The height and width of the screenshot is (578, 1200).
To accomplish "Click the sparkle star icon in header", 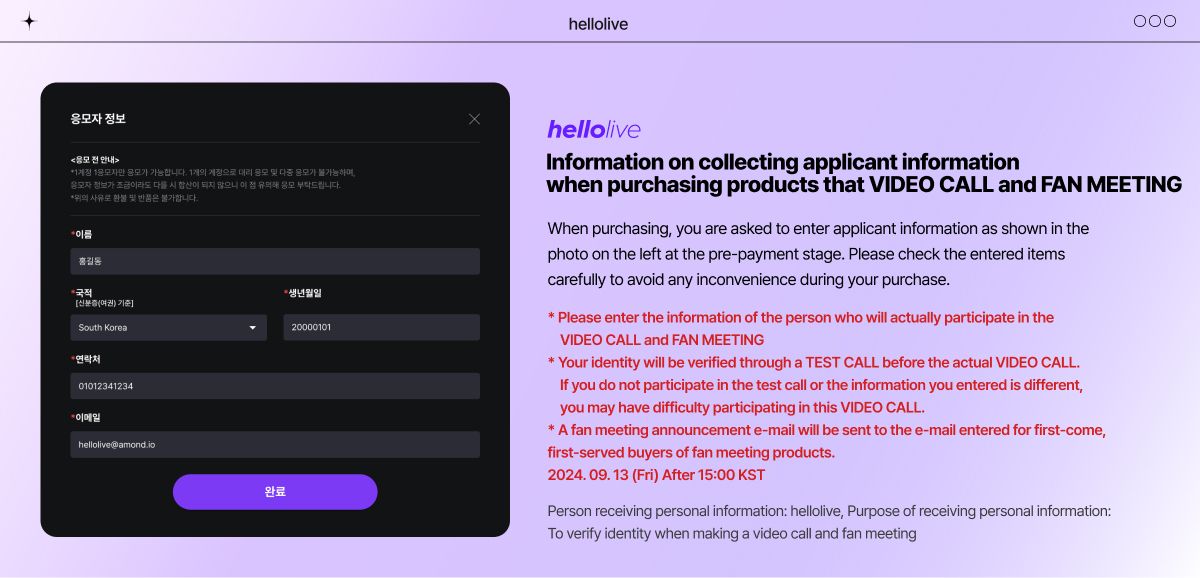I will click(29, 21).
